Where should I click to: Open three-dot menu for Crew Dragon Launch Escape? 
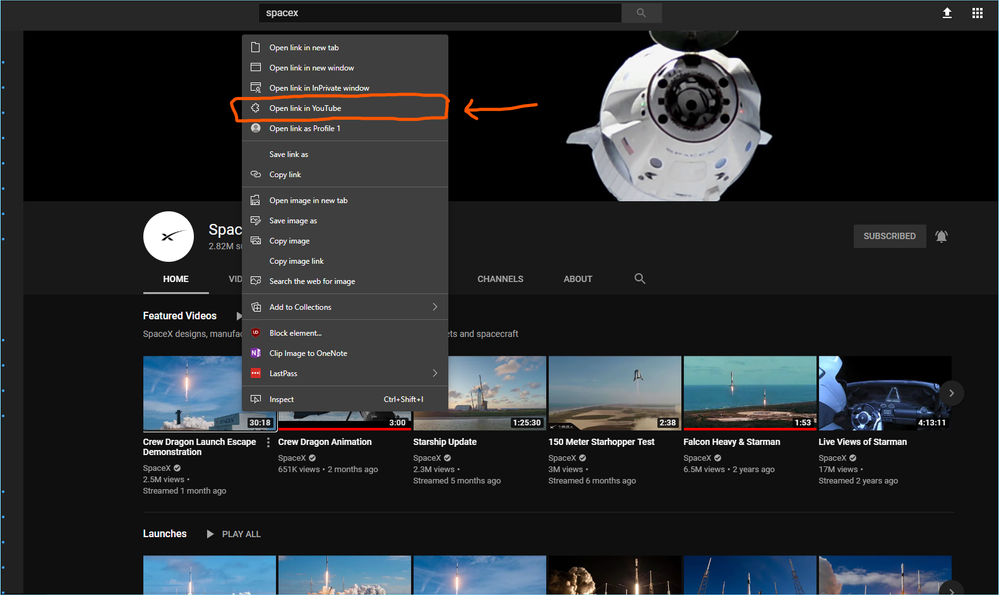[x=268, y=442]
